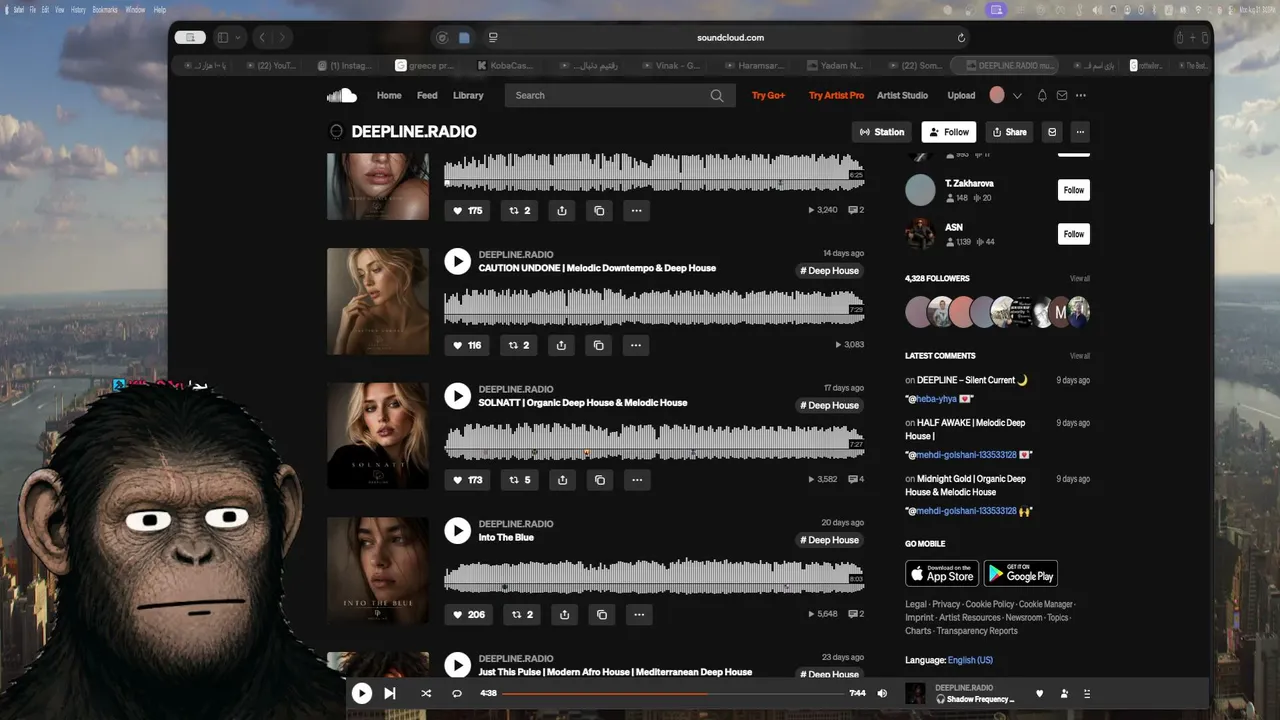Download on the App Store badge
The width and height of the screenshot is (1280, 720).
point(942,573)
